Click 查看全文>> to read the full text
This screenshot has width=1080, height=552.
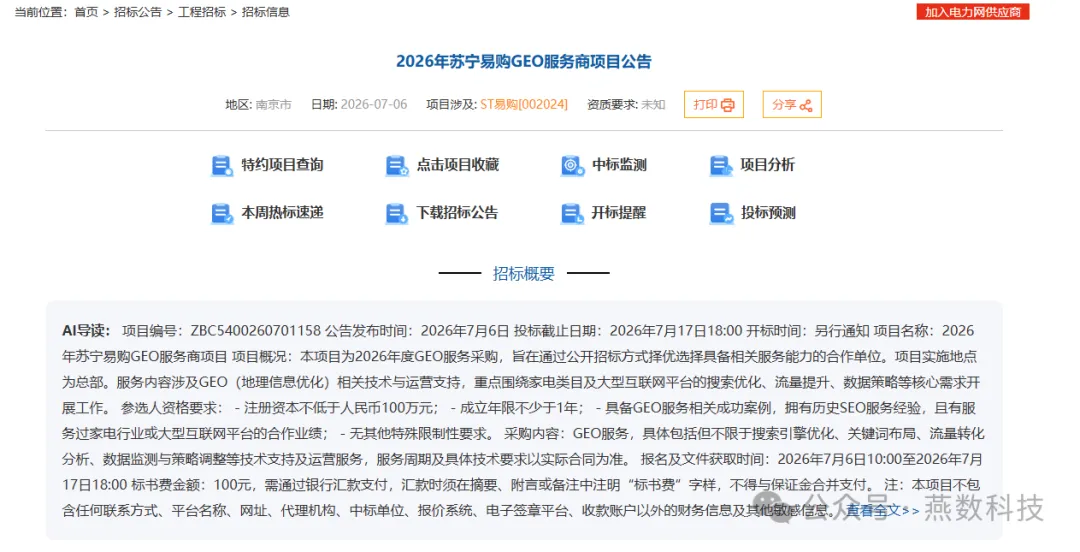[883, 511]
